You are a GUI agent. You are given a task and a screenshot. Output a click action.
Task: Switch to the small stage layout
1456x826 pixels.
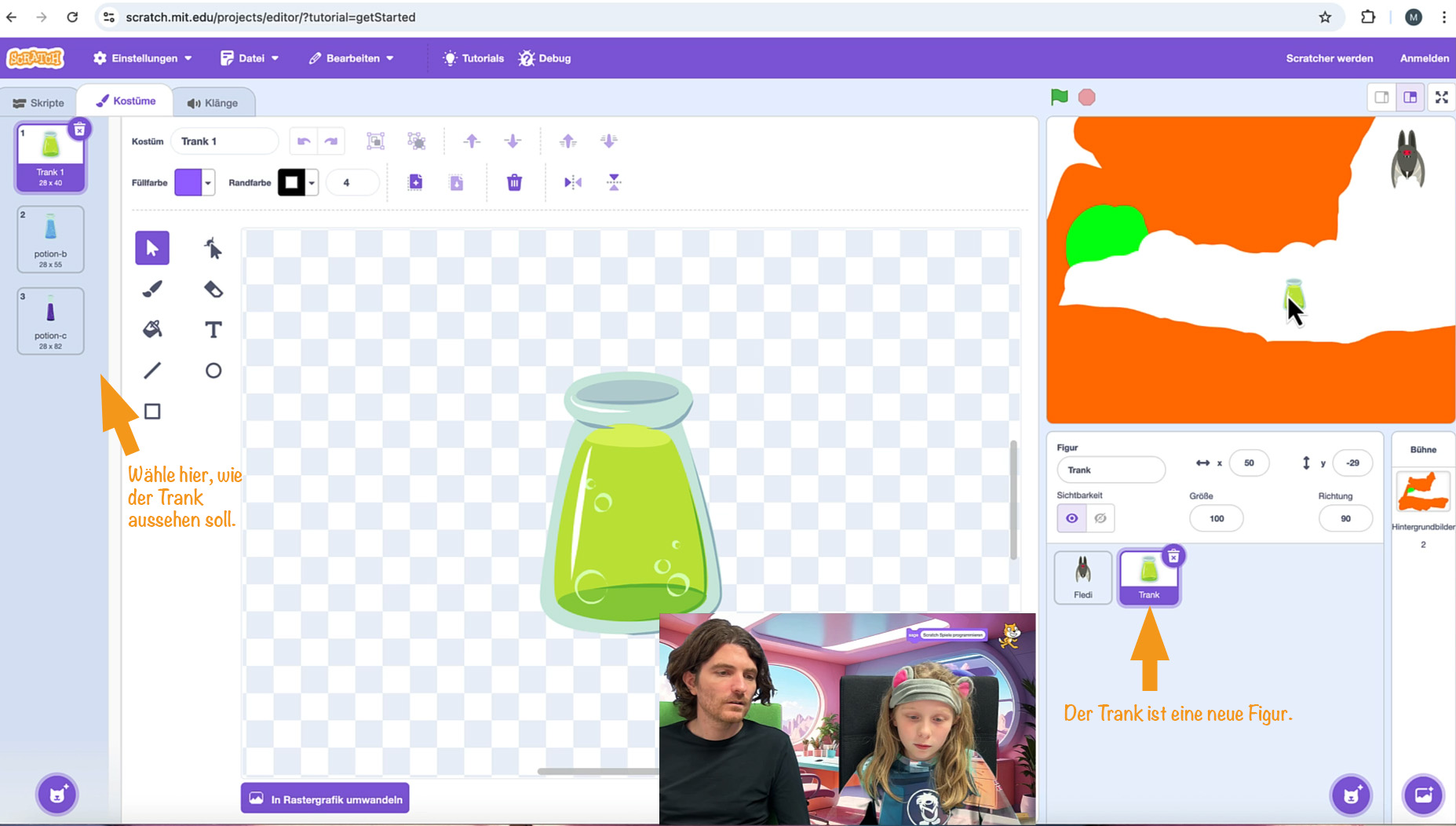[1381, 97]
